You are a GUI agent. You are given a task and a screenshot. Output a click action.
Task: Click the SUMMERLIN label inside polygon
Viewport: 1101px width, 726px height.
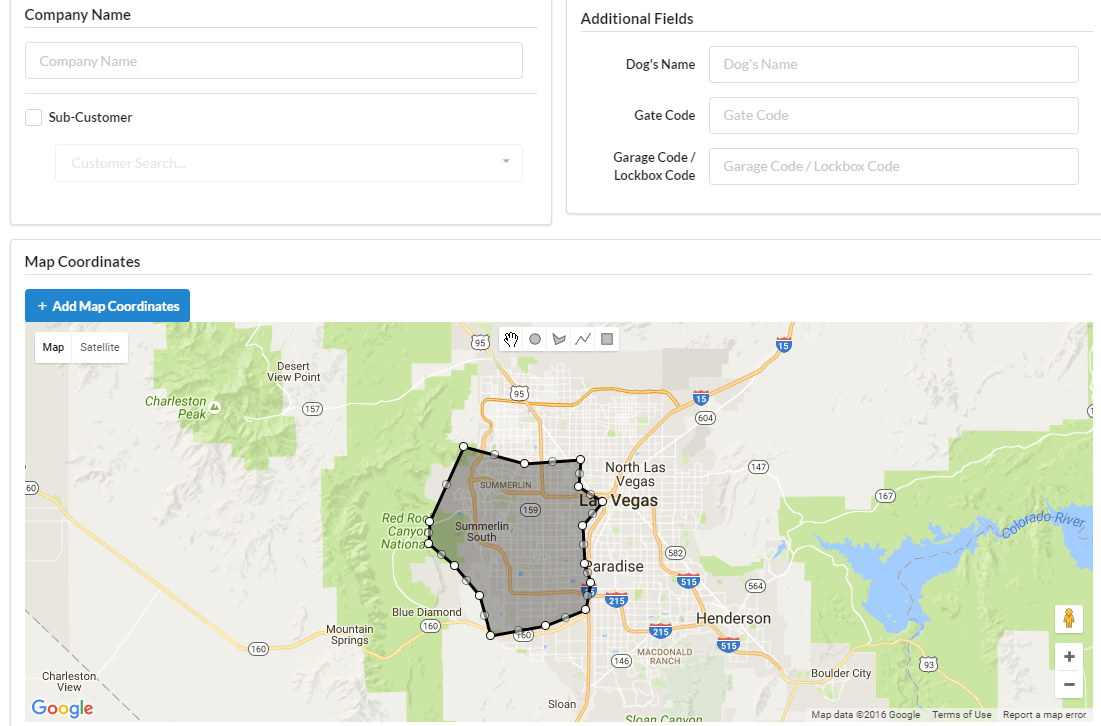(x=506, y=485)
